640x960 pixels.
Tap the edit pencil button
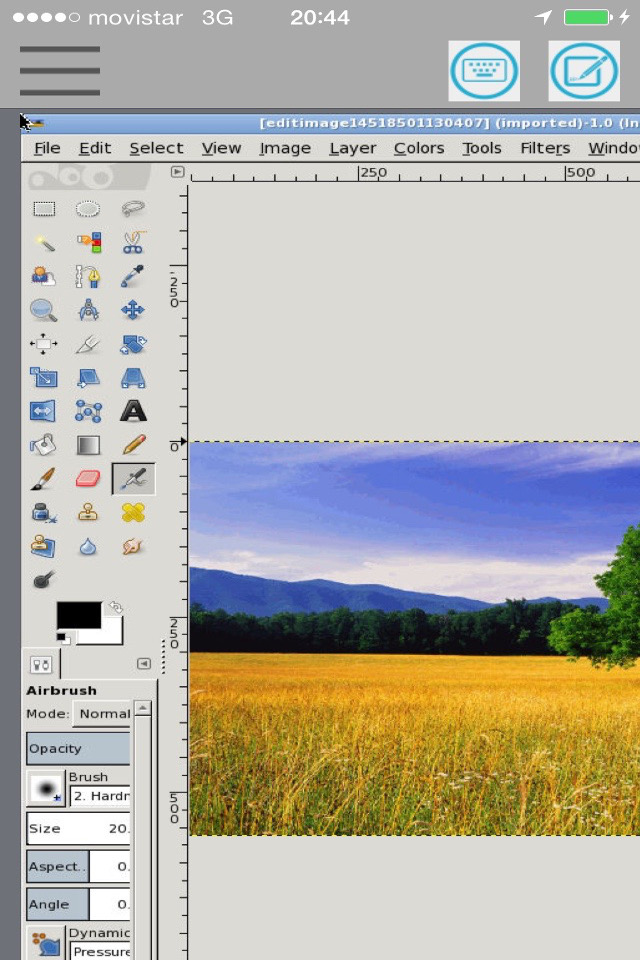(584, 71)
